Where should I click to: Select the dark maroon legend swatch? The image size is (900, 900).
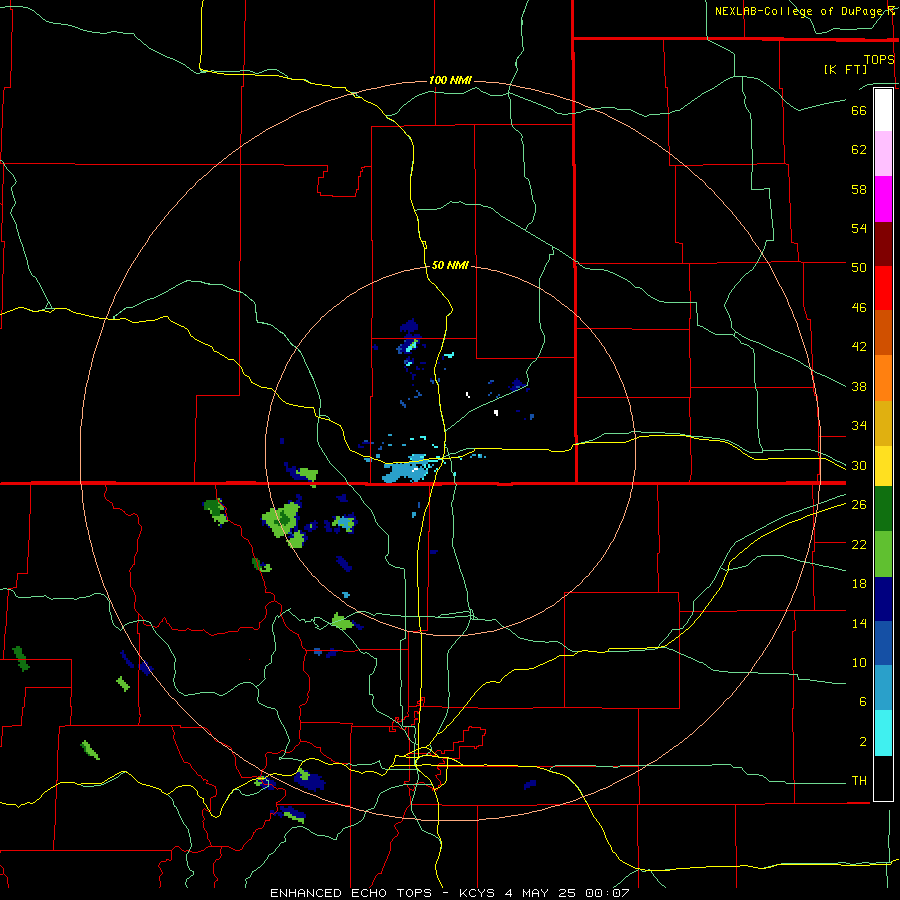pyautogui.click(x=883, y=244)
